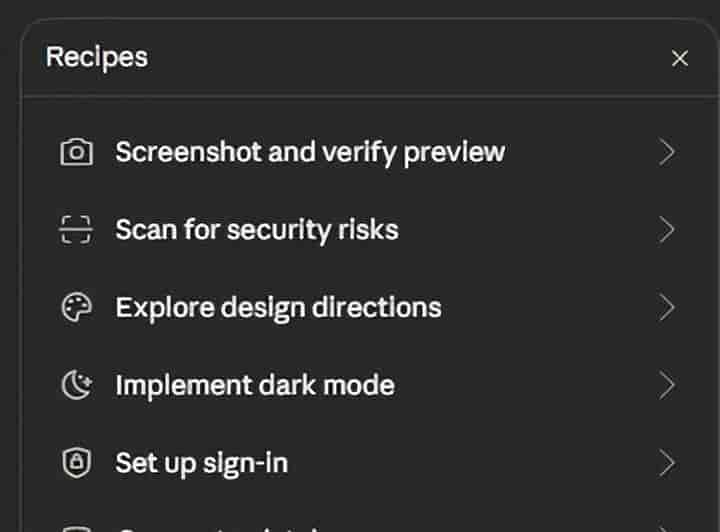Expand the Set up sign-in chevron
This screenshot has width=720, height=532.
pyautogui.click(x=667, y=463)
